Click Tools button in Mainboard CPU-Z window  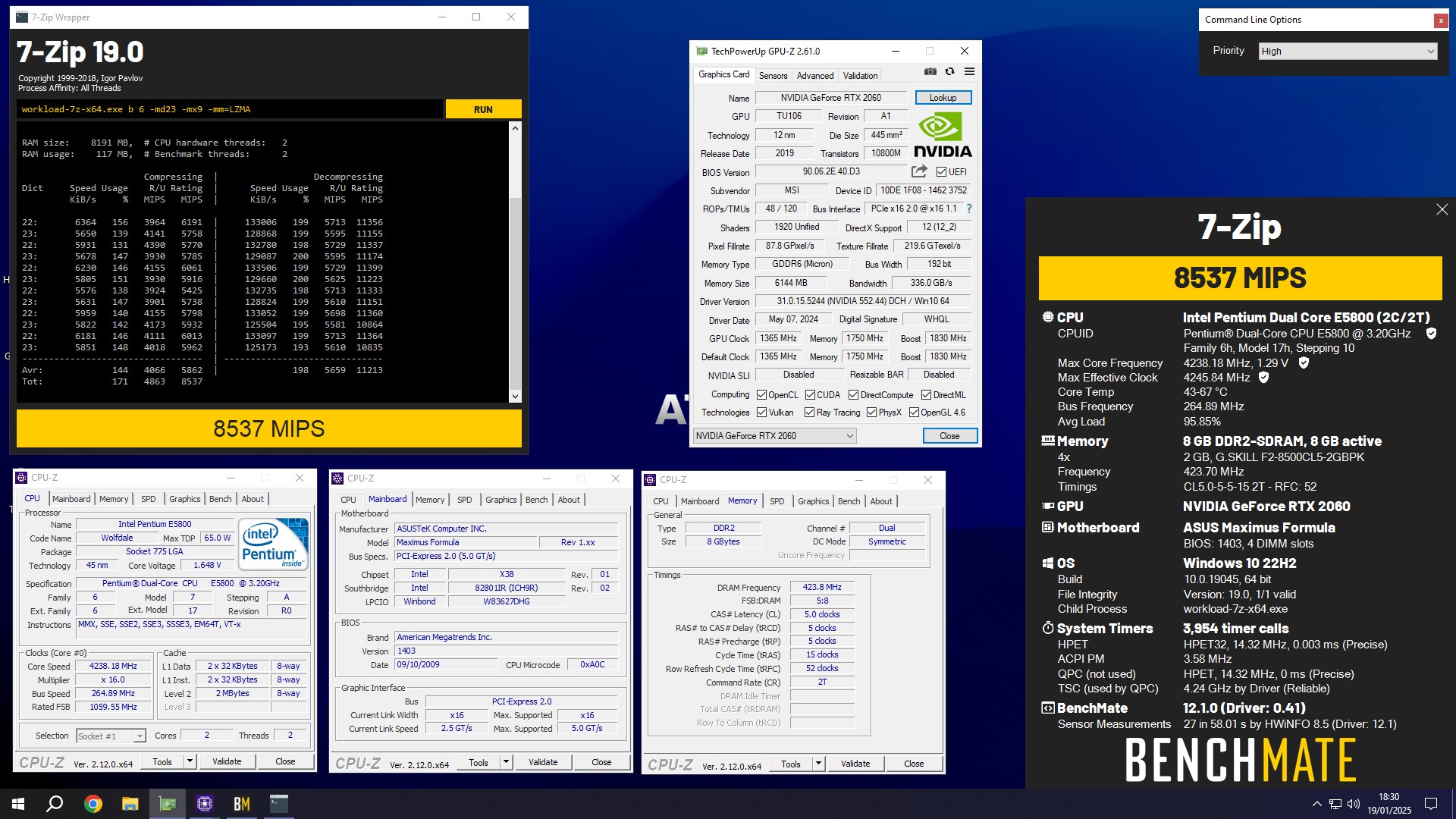coord(479,762)
